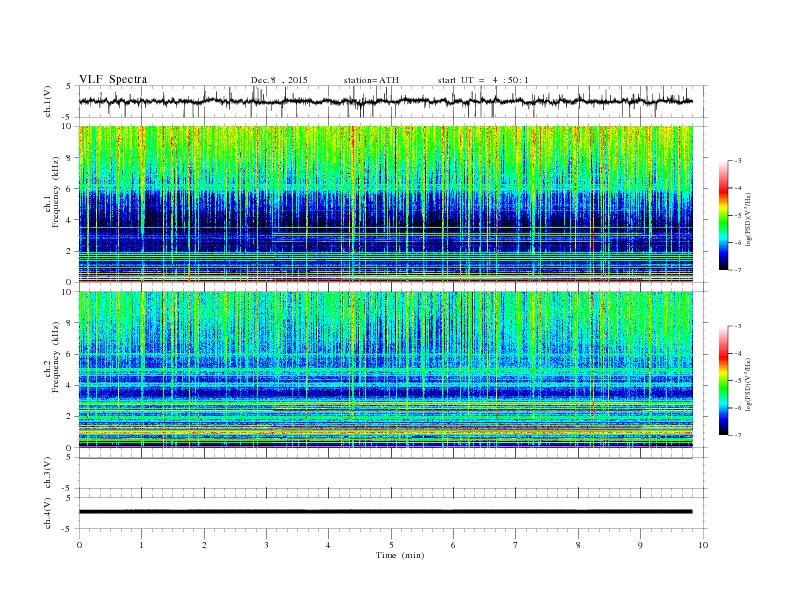Viewport: 792px width, 612px height.
Task: Click the time axis tick label '7'
Action: [x=516, y=545]
